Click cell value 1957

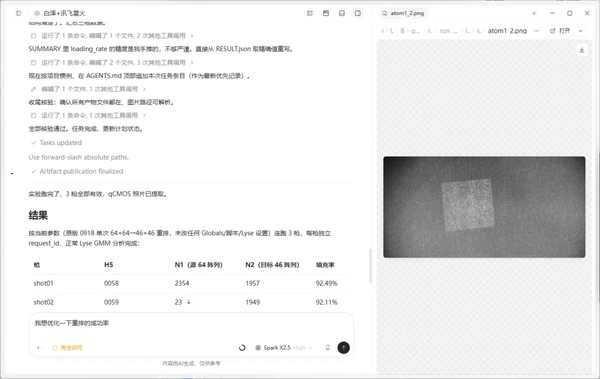click(253, 283)
